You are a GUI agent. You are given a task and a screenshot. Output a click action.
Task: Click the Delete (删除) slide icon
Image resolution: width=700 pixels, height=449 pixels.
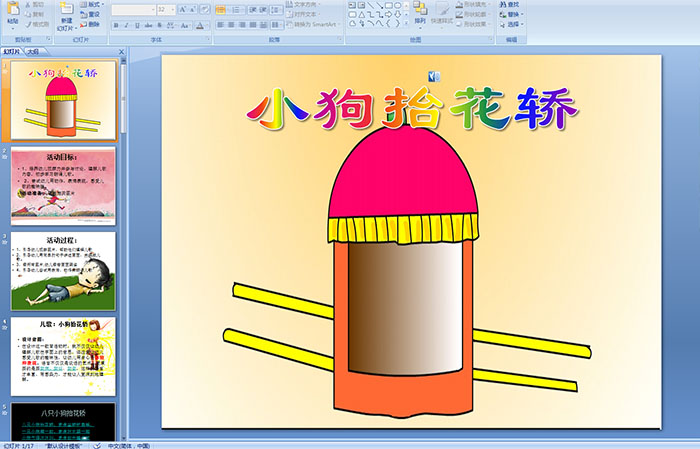[83, 24]
